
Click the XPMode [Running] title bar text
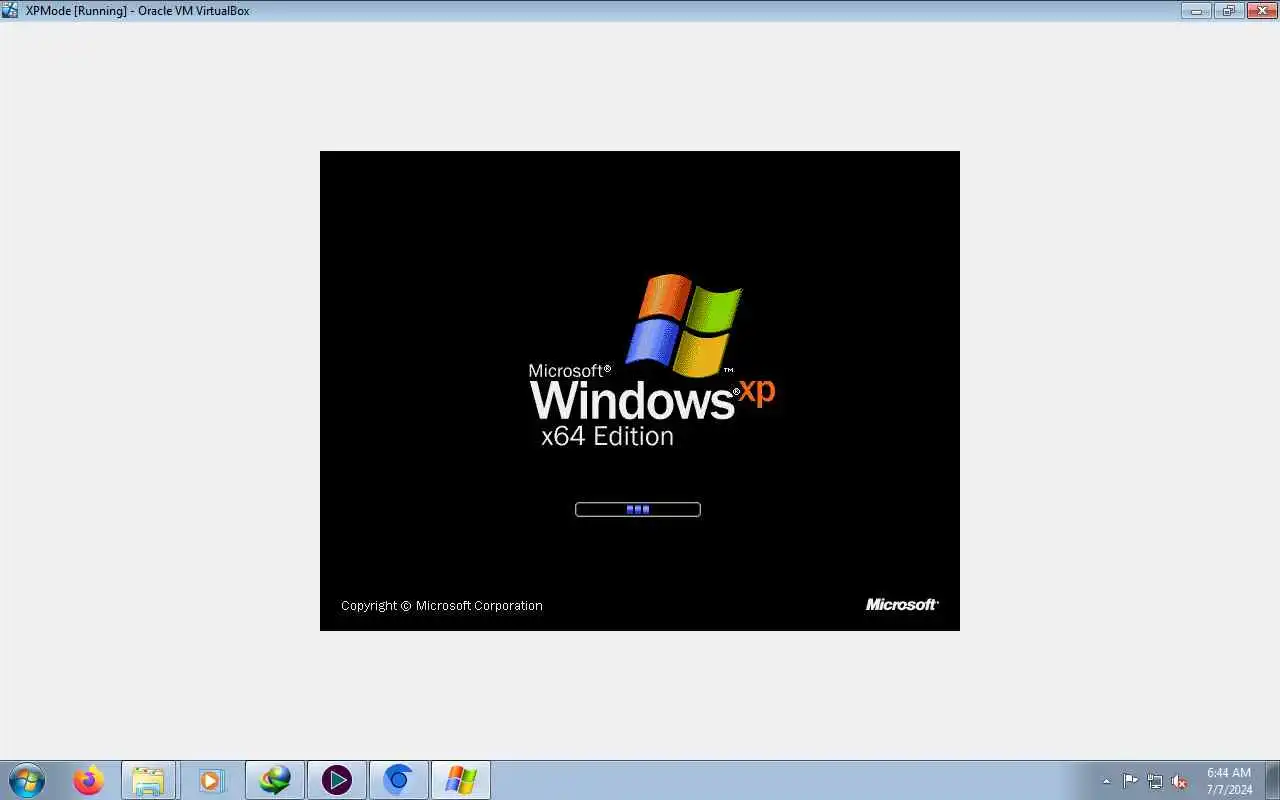coord(137,11)
